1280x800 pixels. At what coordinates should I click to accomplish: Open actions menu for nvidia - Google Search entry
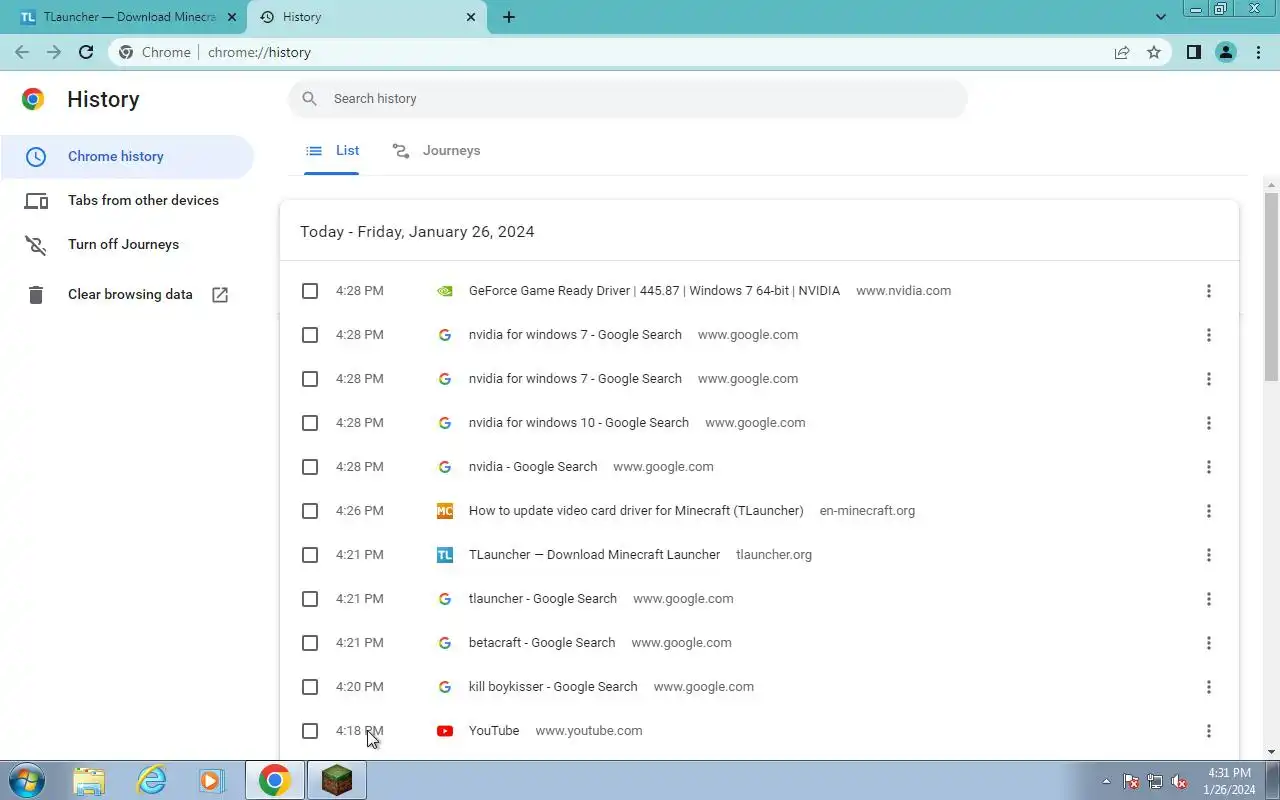coord(1208,467)
